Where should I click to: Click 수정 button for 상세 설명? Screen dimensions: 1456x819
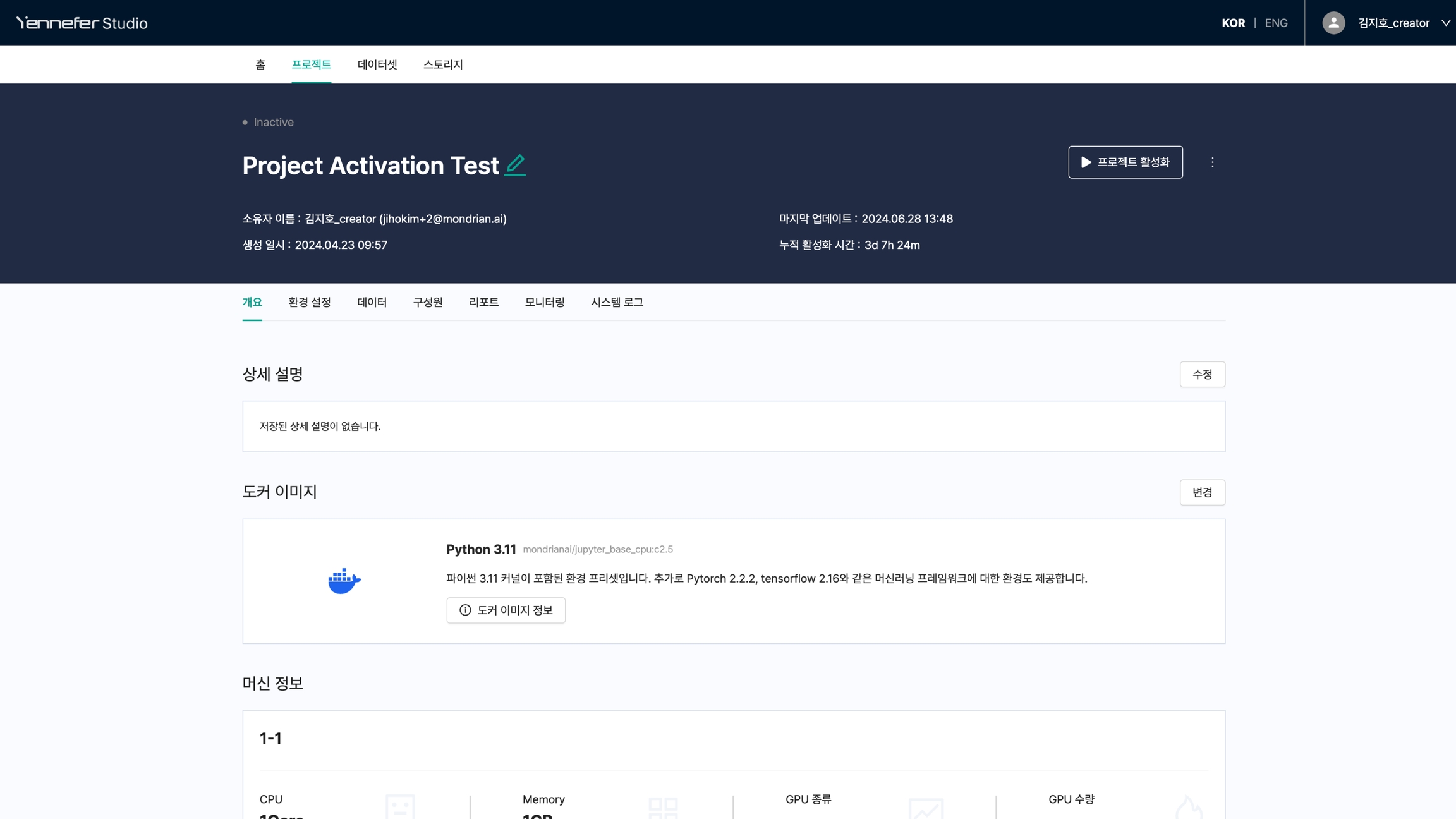pyautogui.click(x=1202, y=374)
